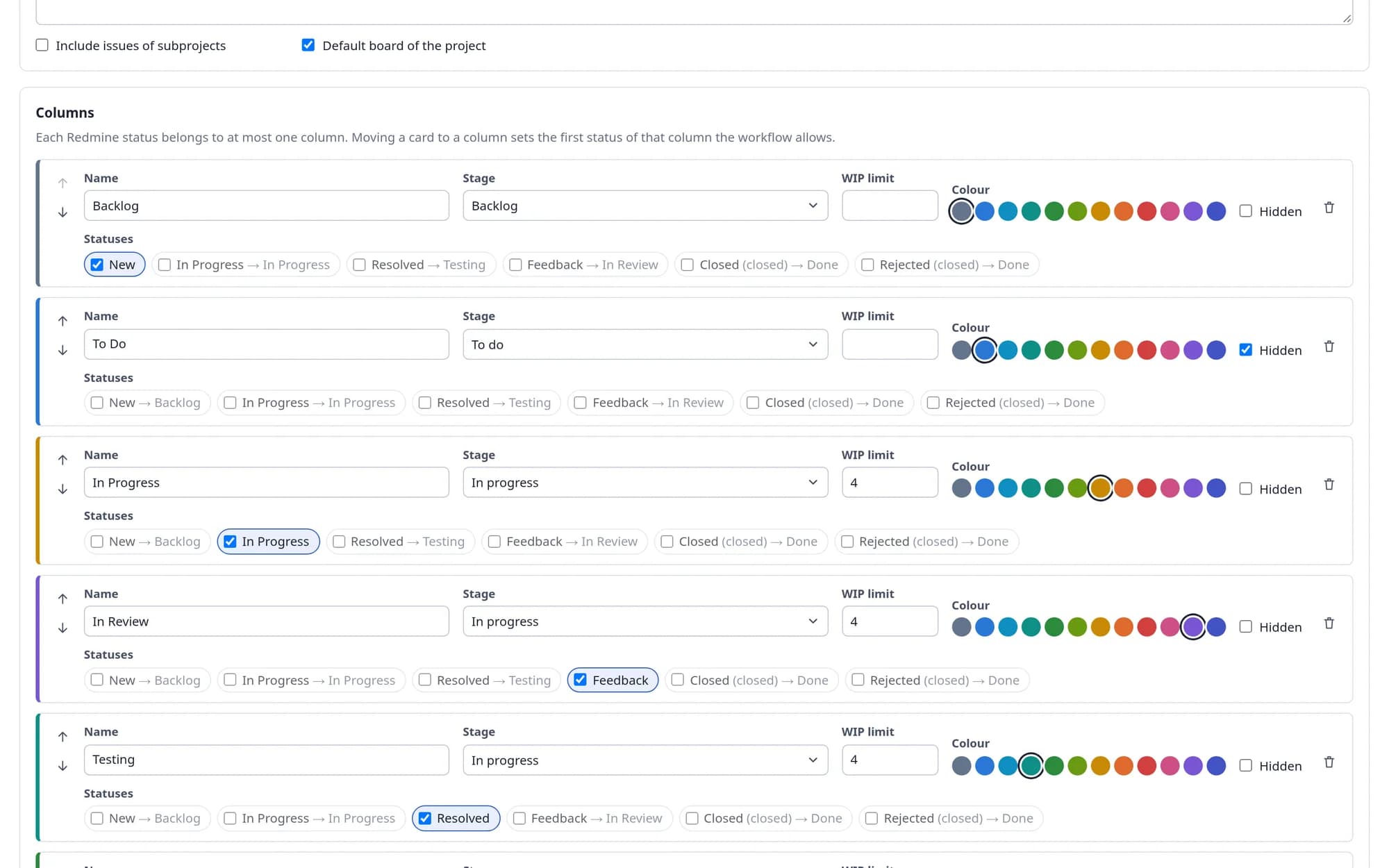This screenshot has width=1389, height=868.
Task: Pick red colour for Backlog column
Action: (x=1147, y=211)
